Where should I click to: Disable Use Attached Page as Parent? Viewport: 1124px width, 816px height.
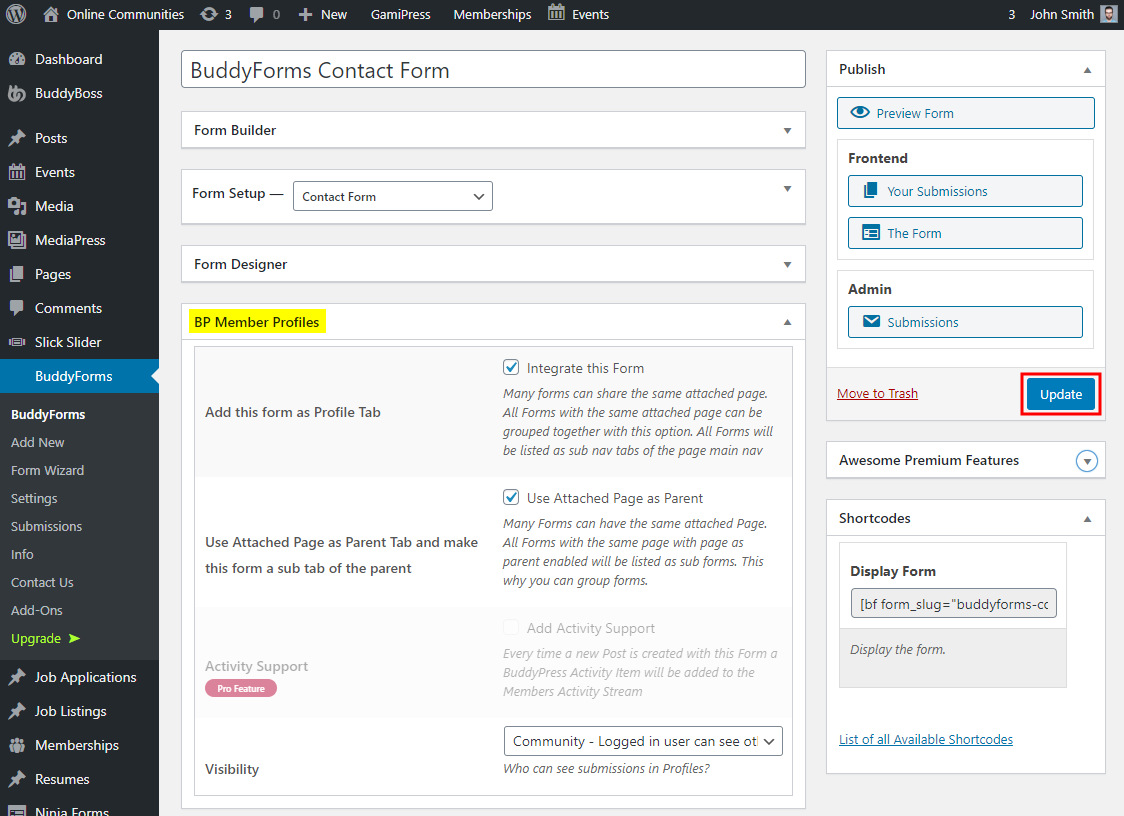coord(511,497)
